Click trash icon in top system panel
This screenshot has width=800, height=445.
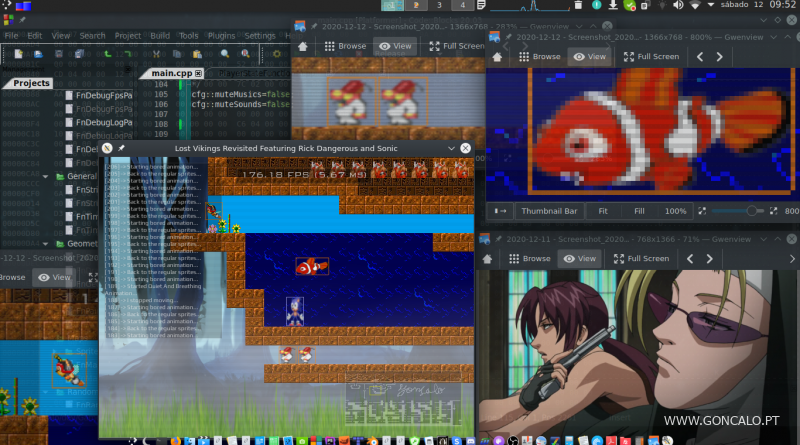(578, 5)
